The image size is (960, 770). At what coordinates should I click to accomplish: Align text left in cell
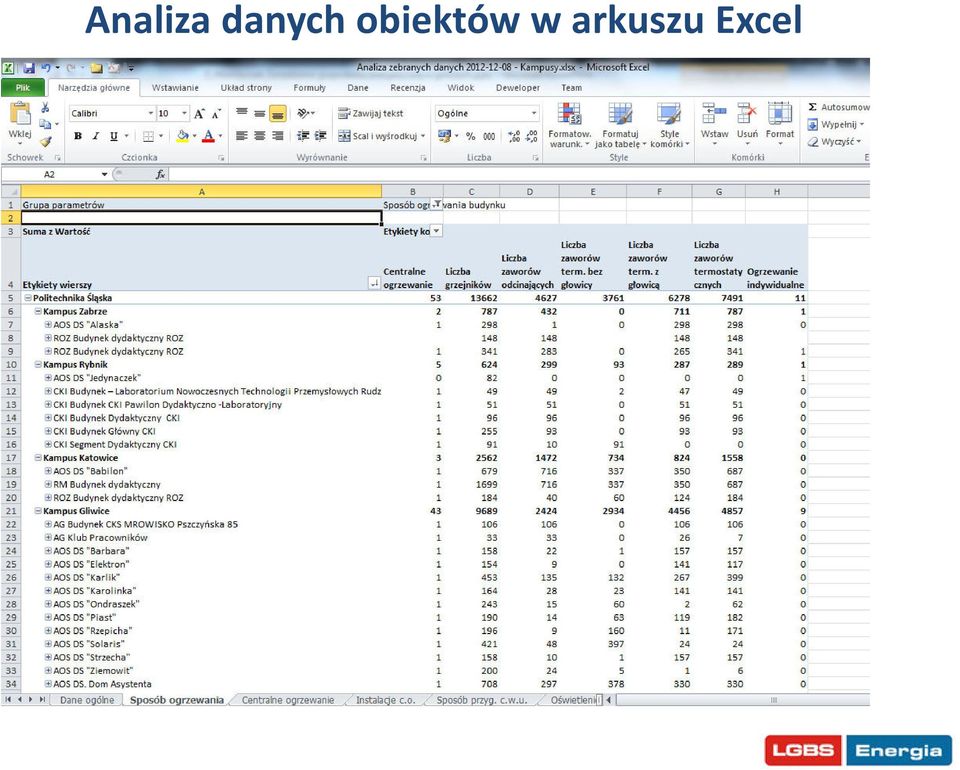pyautogui.click(x=242, y=136)
